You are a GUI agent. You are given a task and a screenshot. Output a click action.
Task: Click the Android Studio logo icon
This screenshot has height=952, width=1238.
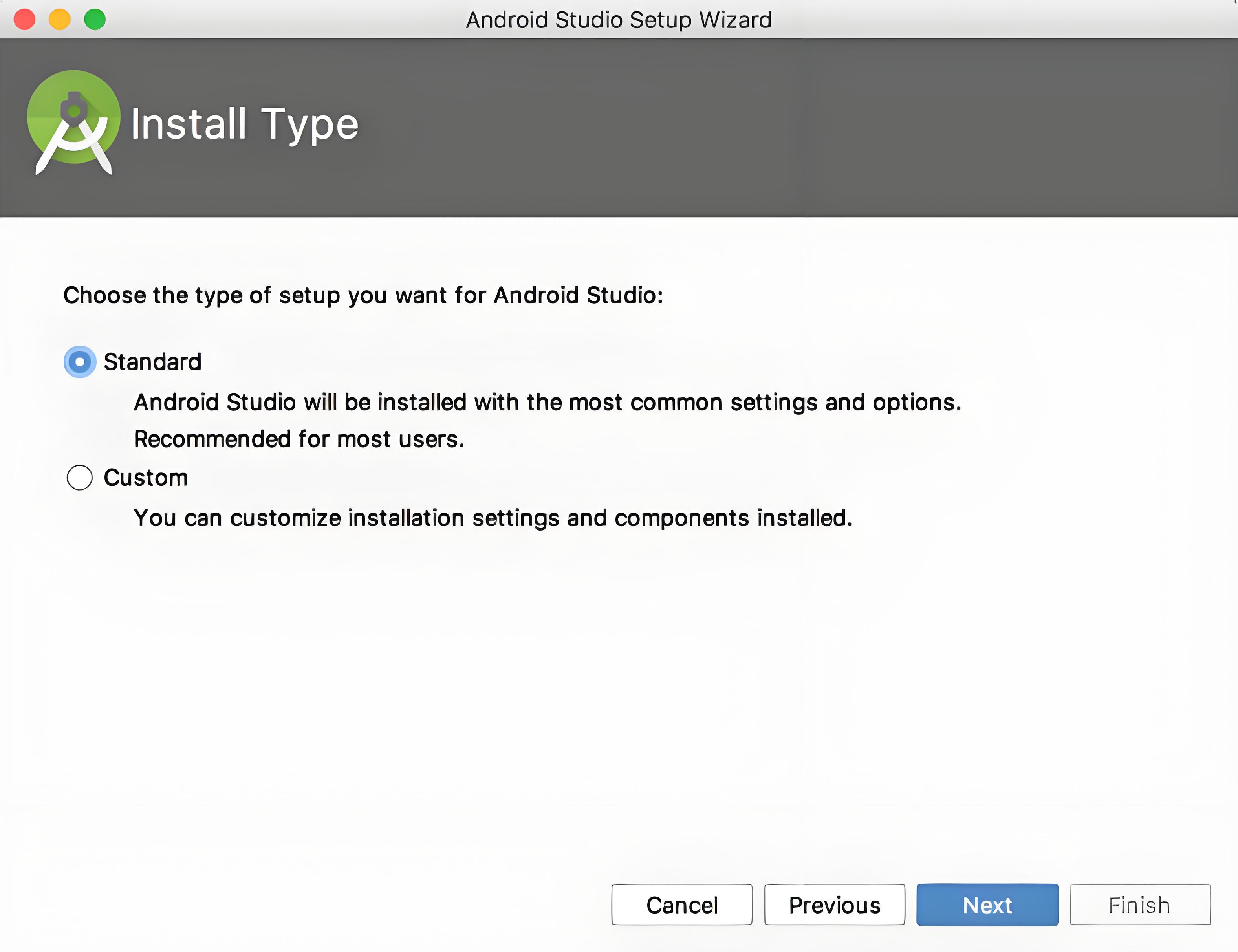click(x=74, y=123)
